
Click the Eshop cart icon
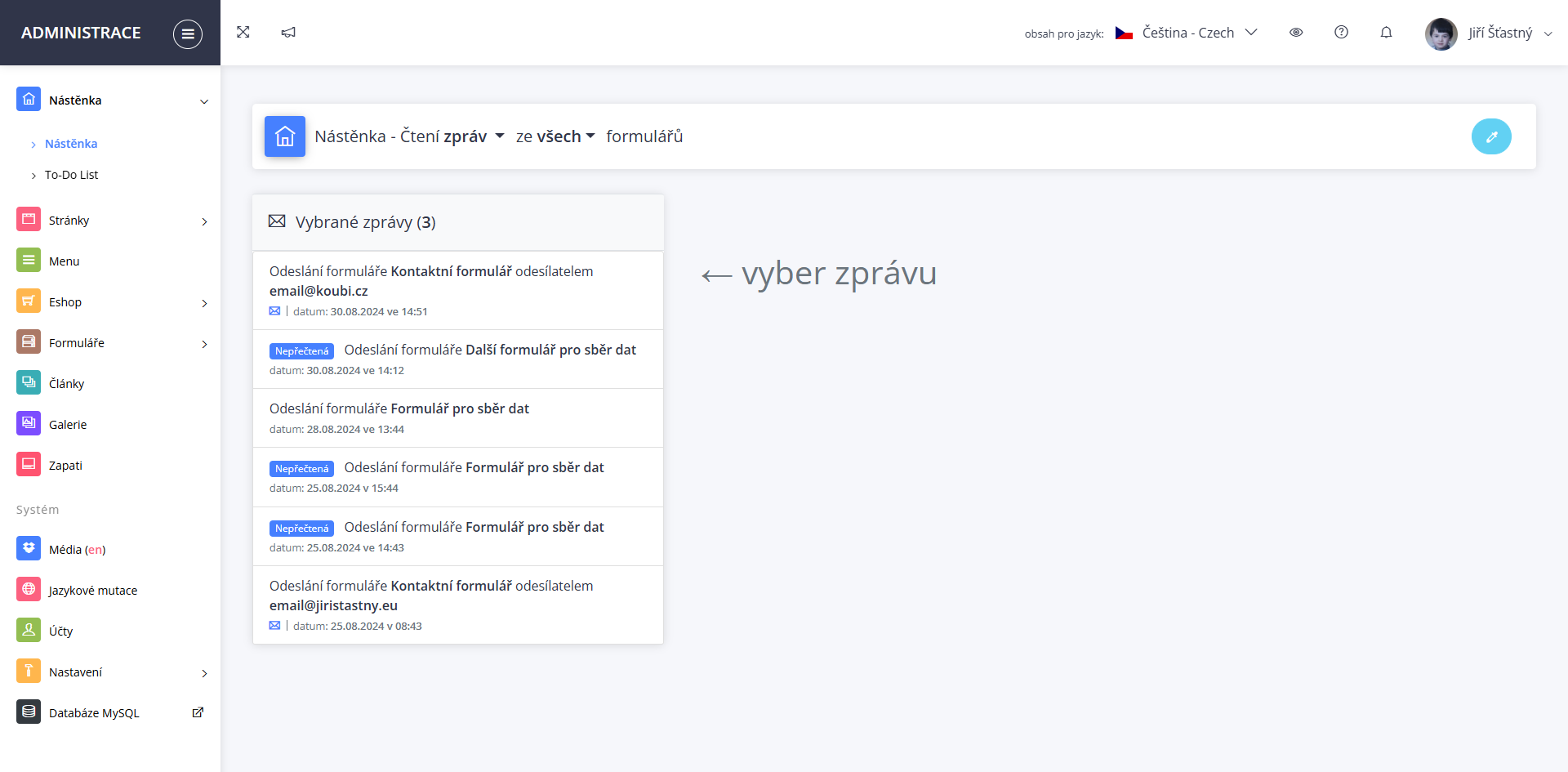[29, 301]
